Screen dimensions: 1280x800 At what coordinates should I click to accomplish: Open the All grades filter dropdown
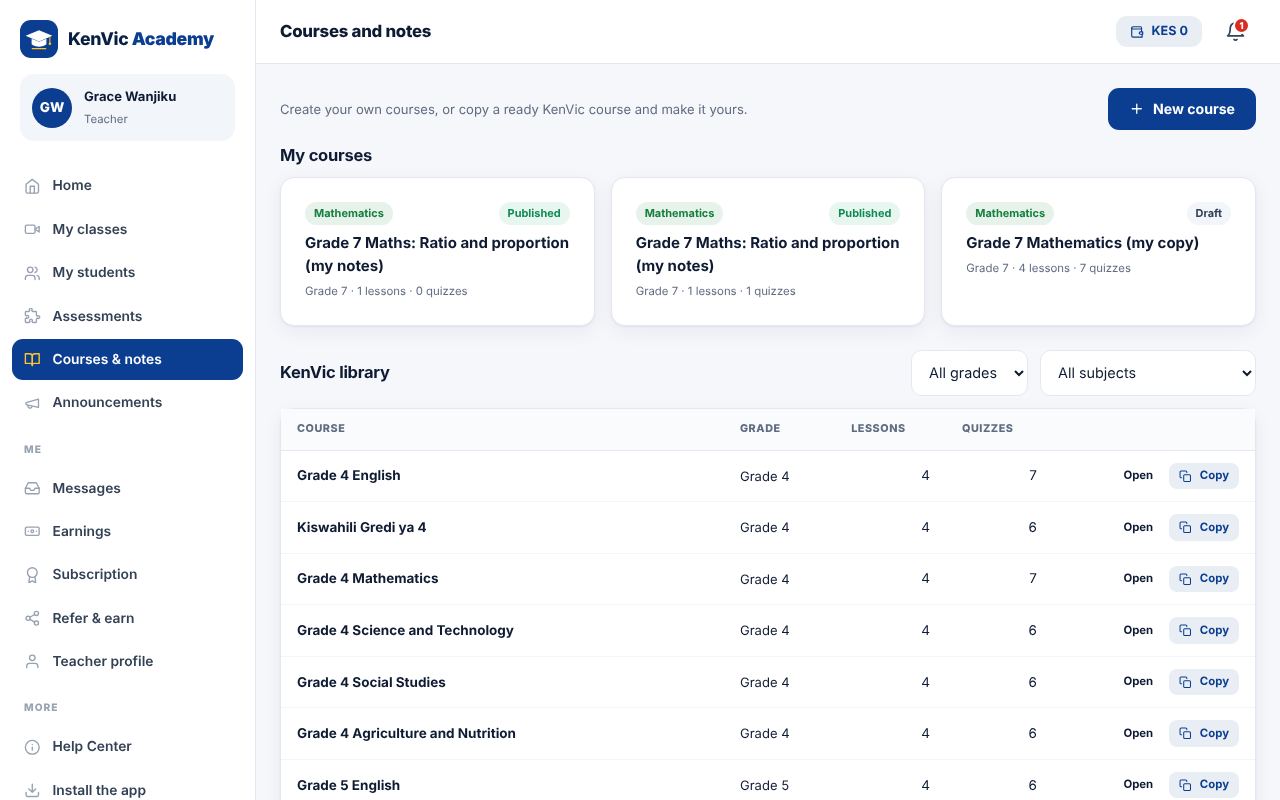(x=969, y=373)
